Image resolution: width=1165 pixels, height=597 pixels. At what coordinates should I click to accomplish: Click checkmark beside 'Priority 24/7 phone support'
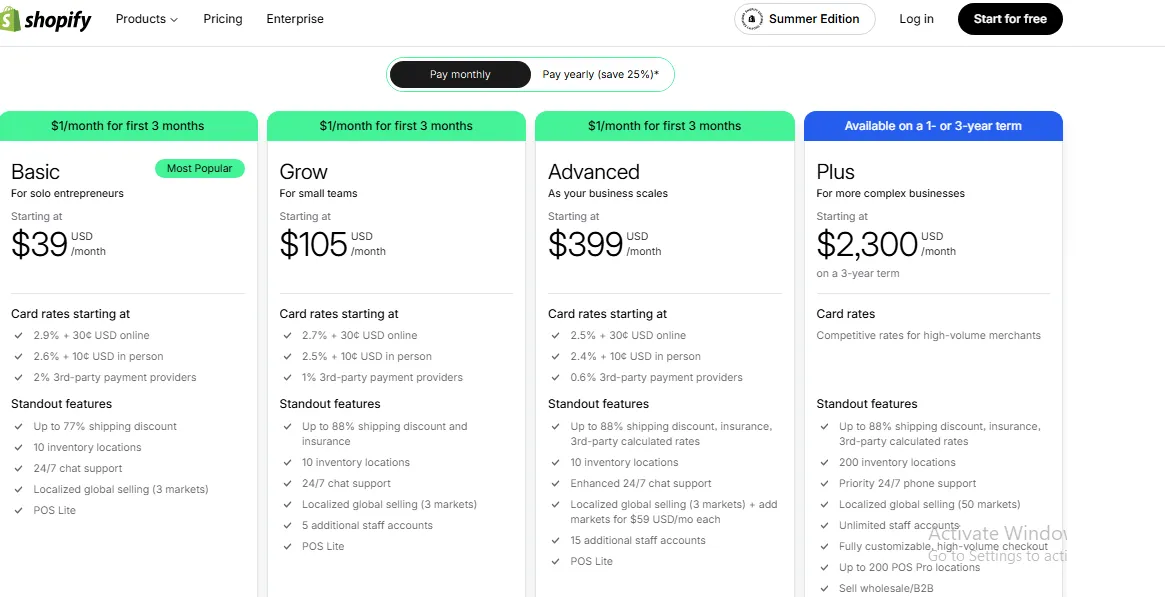point(824,483)
